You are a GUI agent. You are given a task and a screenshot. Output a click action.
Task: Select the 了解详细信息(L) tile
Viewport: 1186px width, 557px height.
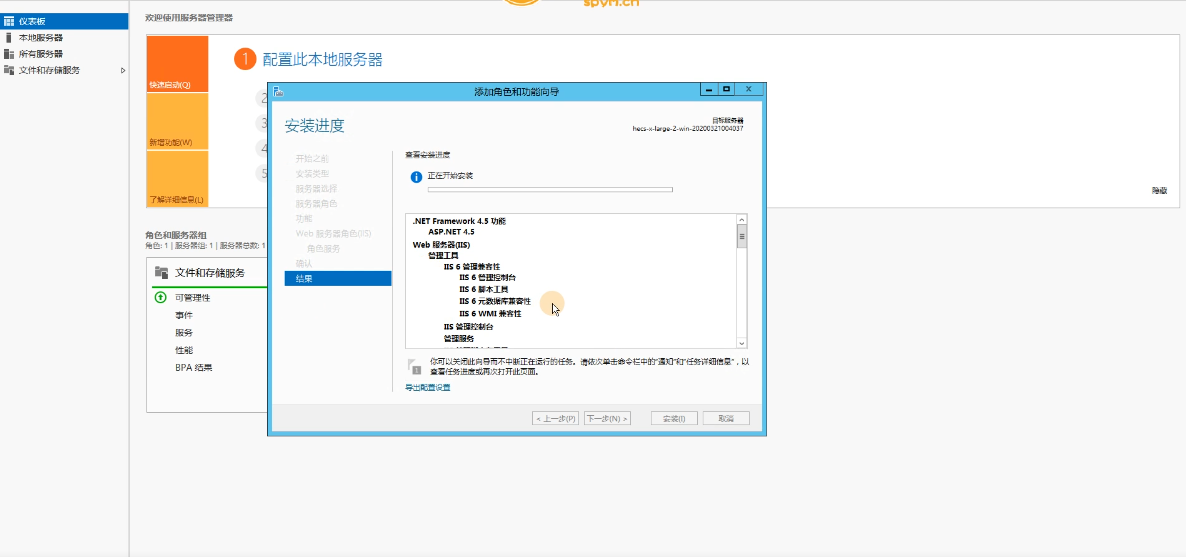(177, 179)
